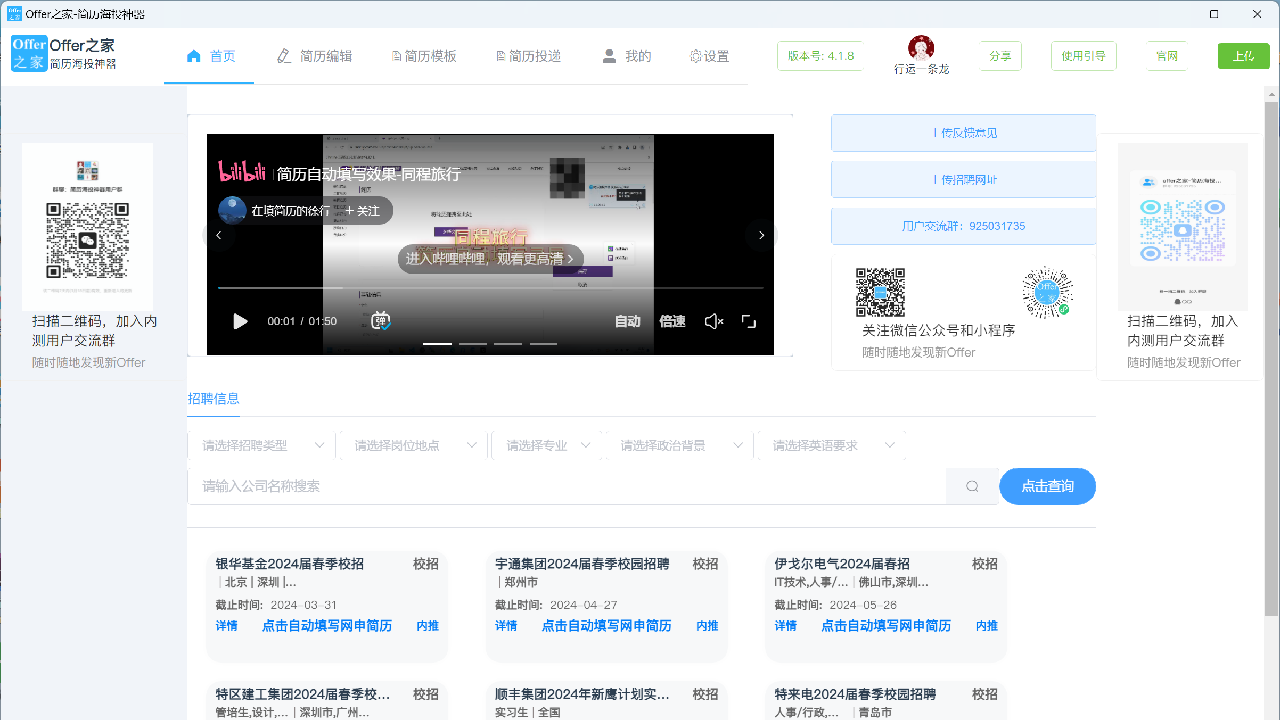Switch to the 首页 tab
The height and width of the screenshot is (720, 1280).
click(209, 56)
